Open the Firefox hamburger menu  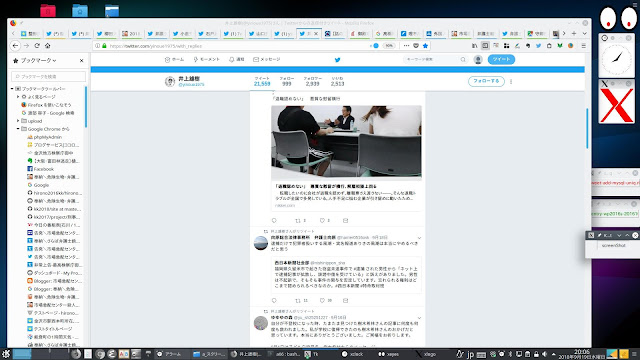(x=584, y=46)
